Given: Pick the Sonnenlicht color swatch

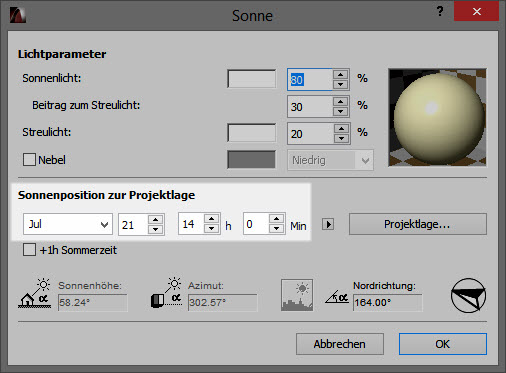Looking at the screenshot, I should pyautogui.click(x=252, y=79).
